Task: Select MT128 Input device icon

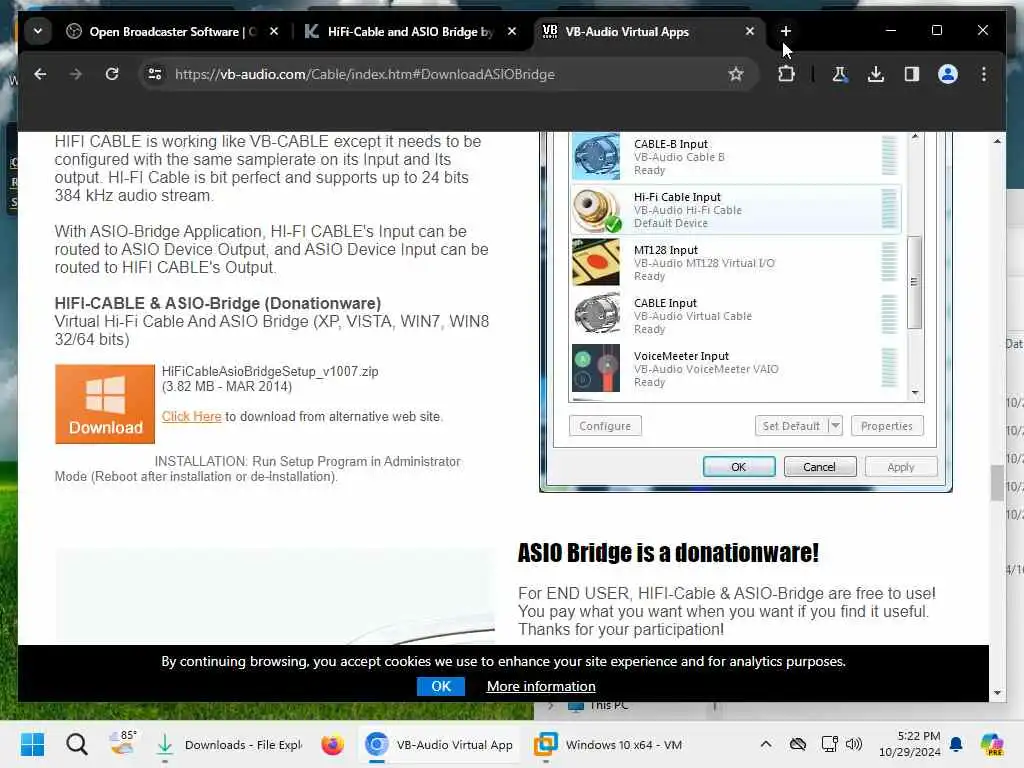Action: point(596,263)
